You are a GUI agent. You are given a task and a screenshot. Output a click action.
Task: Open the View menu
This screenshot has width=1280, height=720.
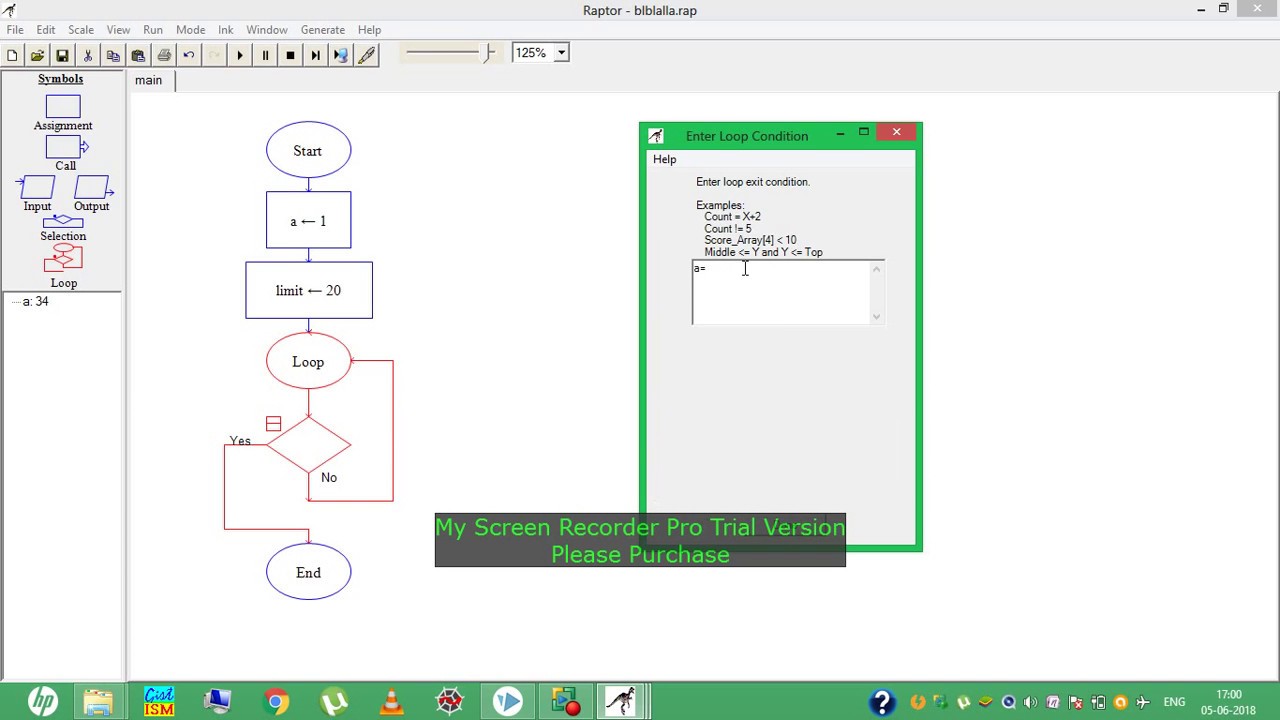(x=118, y=30)
